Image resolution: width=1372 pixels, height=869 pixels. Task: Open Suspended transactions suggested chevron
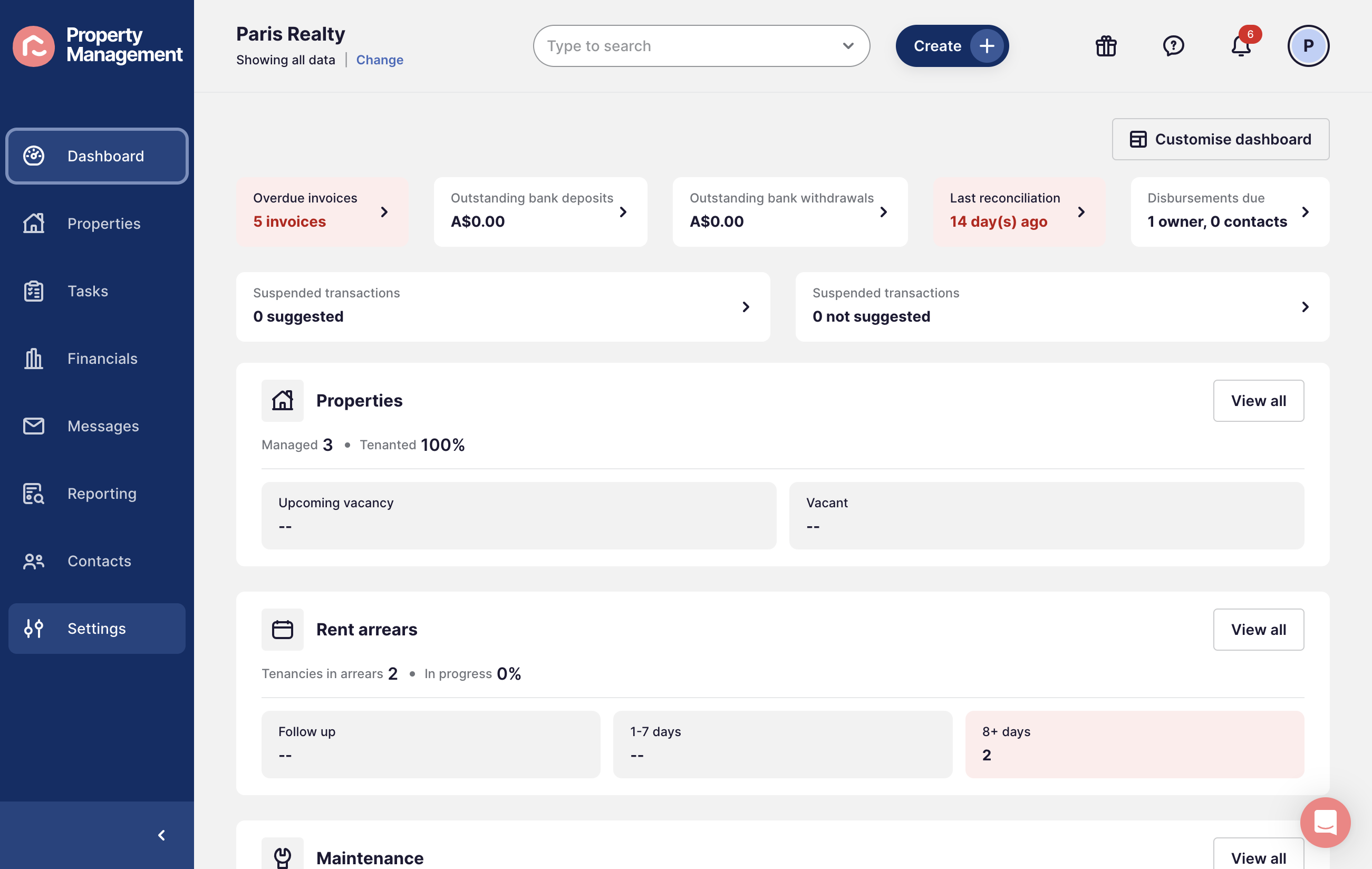coord(746,306)
